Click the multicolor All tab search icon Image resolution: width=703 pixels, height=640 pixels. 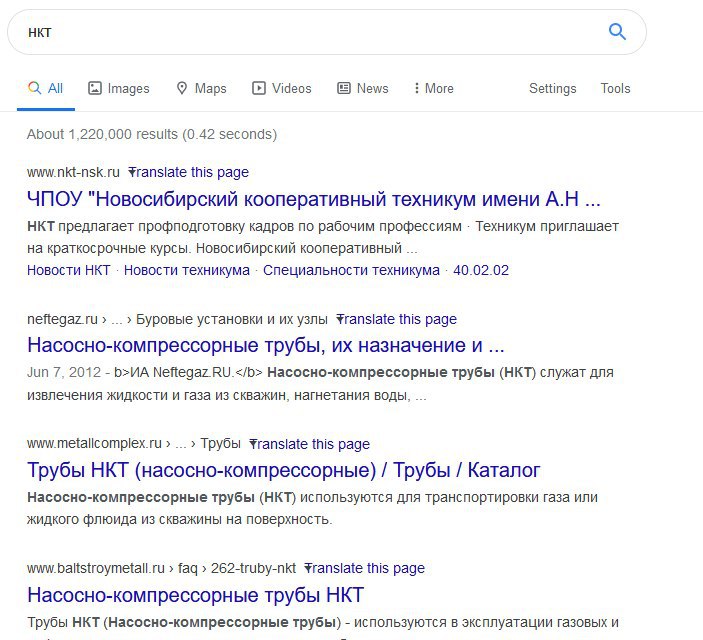[34, 87]
